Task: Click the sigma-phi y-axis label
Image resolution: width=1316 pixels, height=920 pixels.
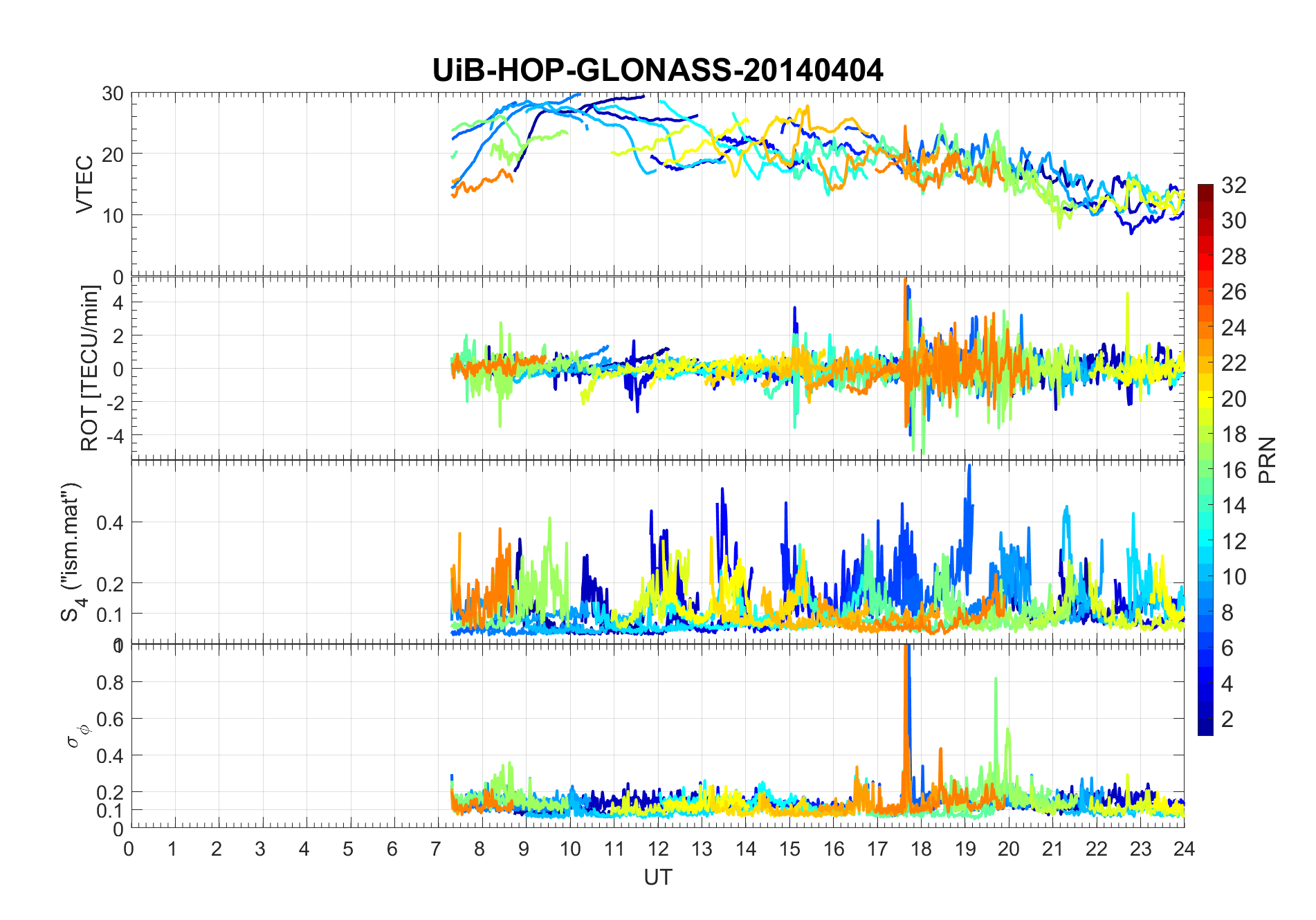Action: pos(77,735)
